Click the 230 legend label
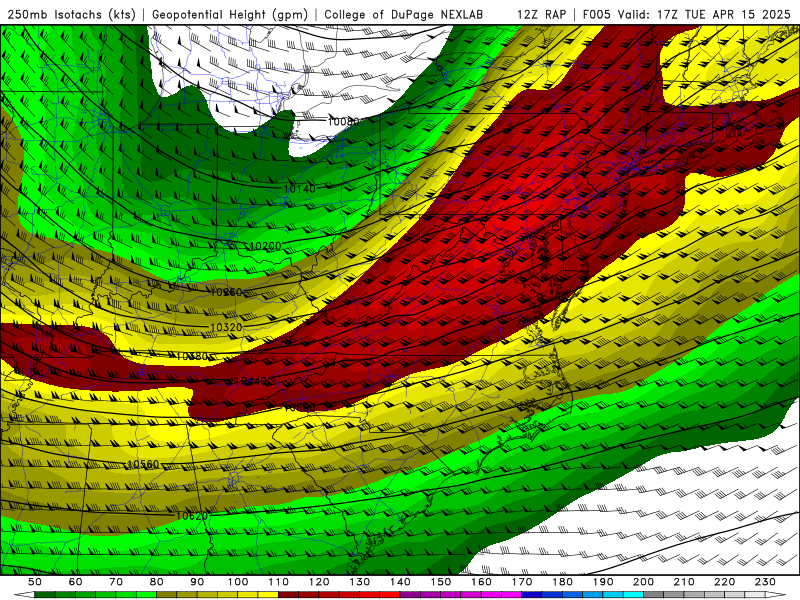800x600 pixels. [x=765, y=582]
